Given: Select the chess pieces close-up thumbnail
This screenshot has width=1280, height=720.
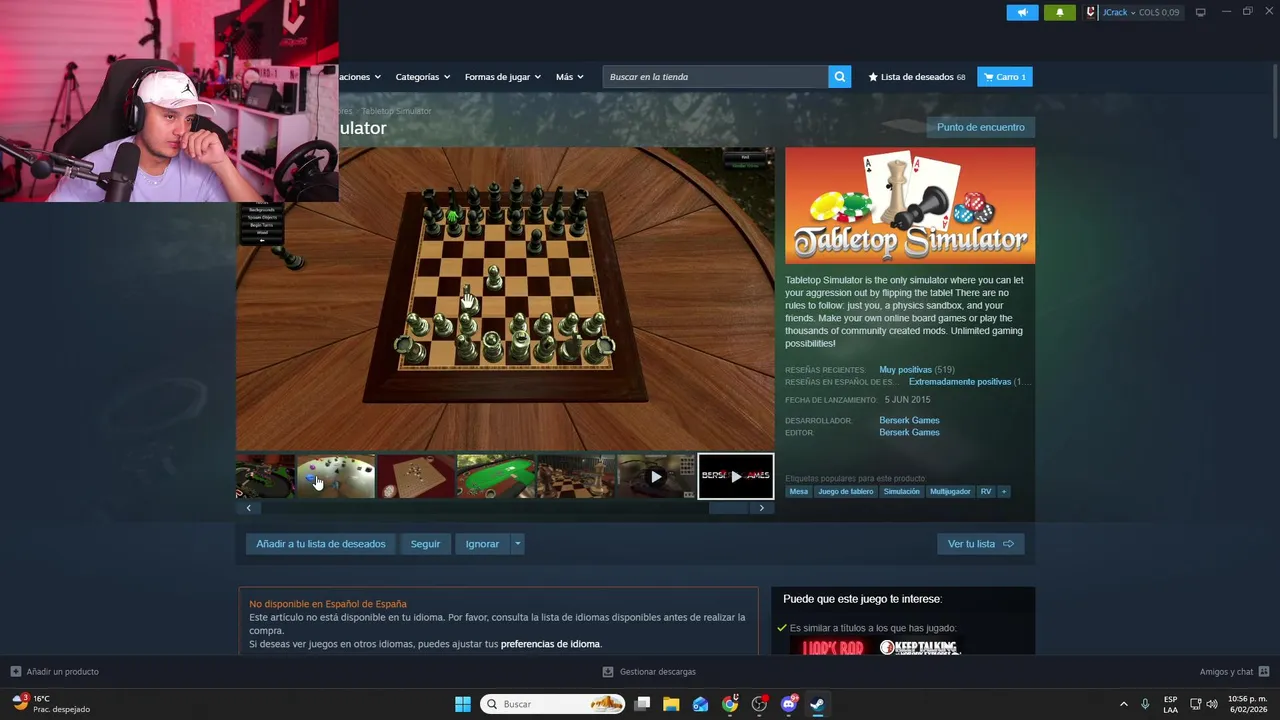Looking at the screenshot, I should pos(576,476).
